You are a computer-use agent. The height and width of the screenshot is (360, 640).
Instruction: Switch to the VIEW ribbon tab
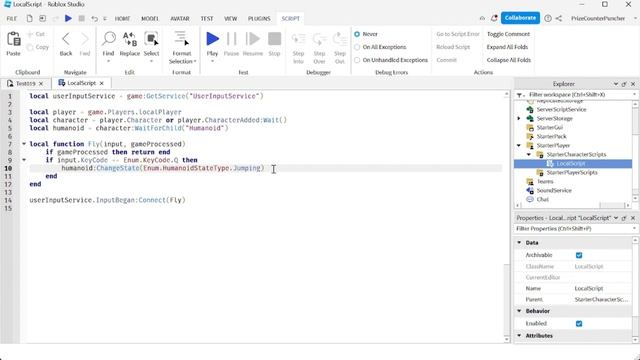pos(231,19)
